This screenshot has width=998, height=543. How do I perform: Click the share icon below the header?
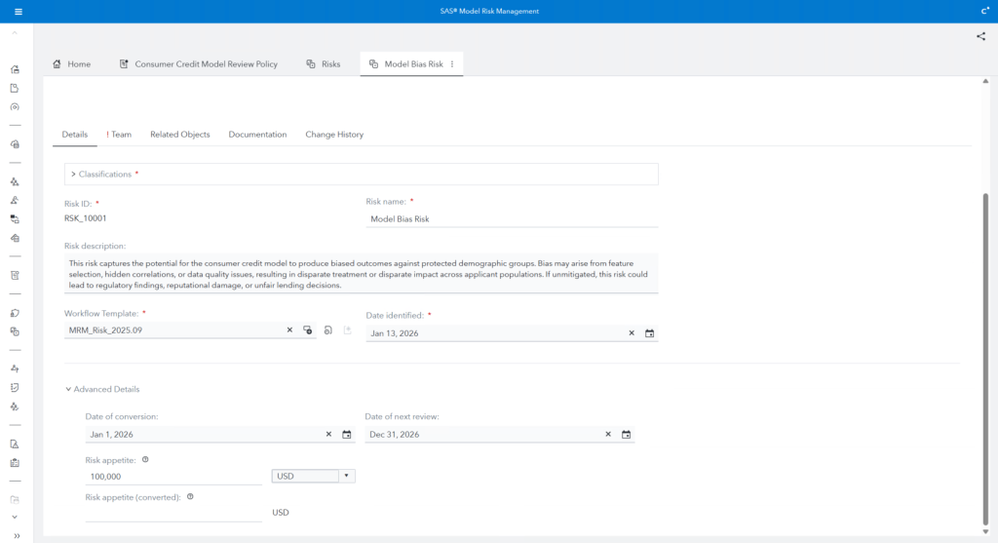pyautogui.click(x=981, y=36)
